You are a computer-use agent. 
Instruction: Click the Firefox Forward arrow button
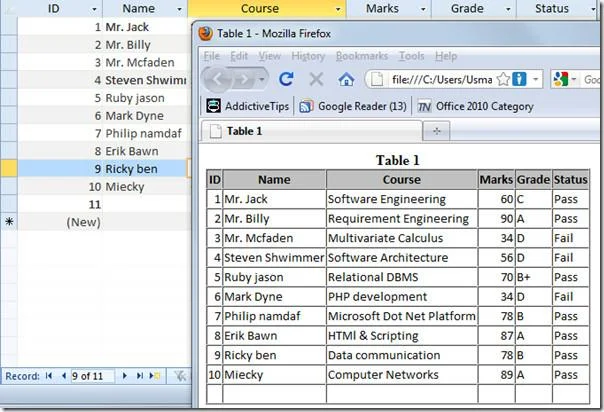(244, 79)
